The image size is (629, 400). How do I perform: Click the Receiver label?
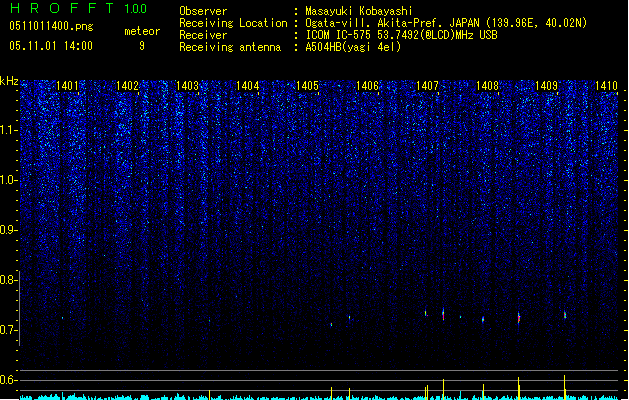(203, 35)
